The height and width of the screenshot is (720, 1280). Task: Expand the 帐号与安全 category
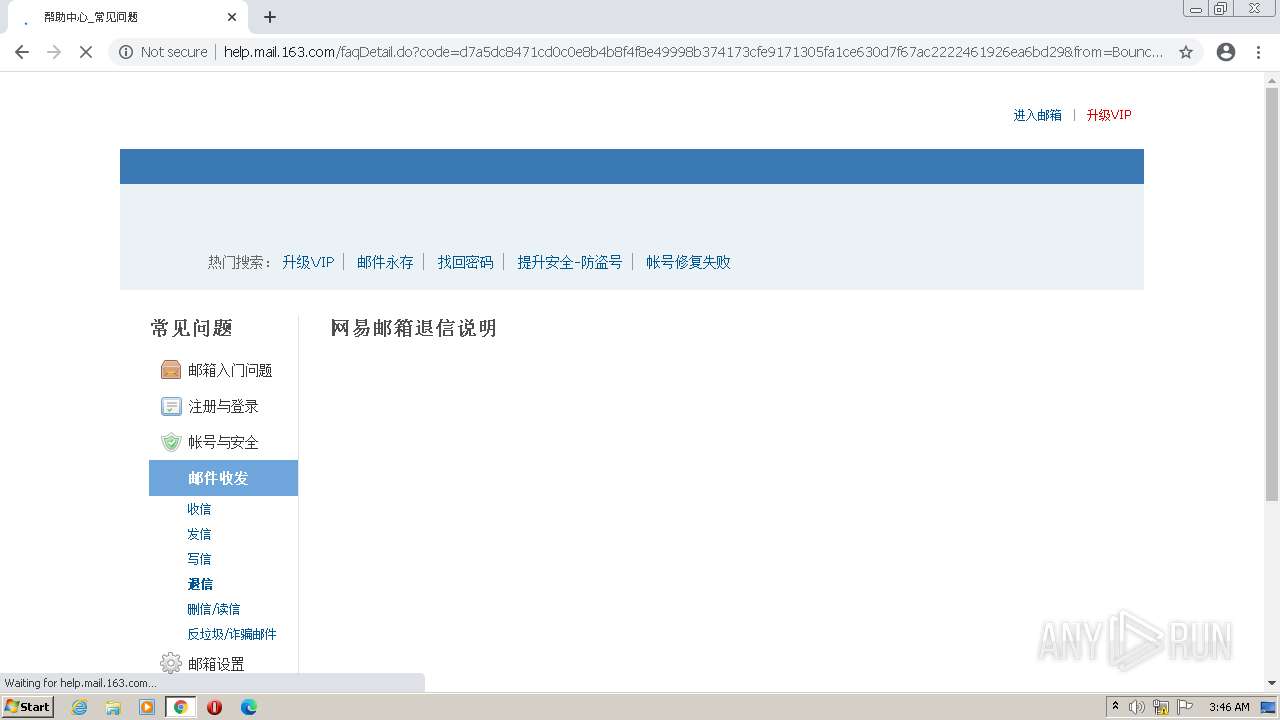[x=223, y=442]
